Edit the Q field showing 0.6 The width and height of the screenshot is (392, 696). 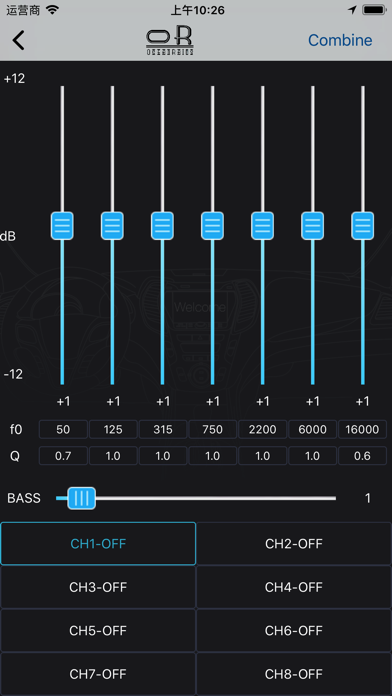[x=363, y=456]
